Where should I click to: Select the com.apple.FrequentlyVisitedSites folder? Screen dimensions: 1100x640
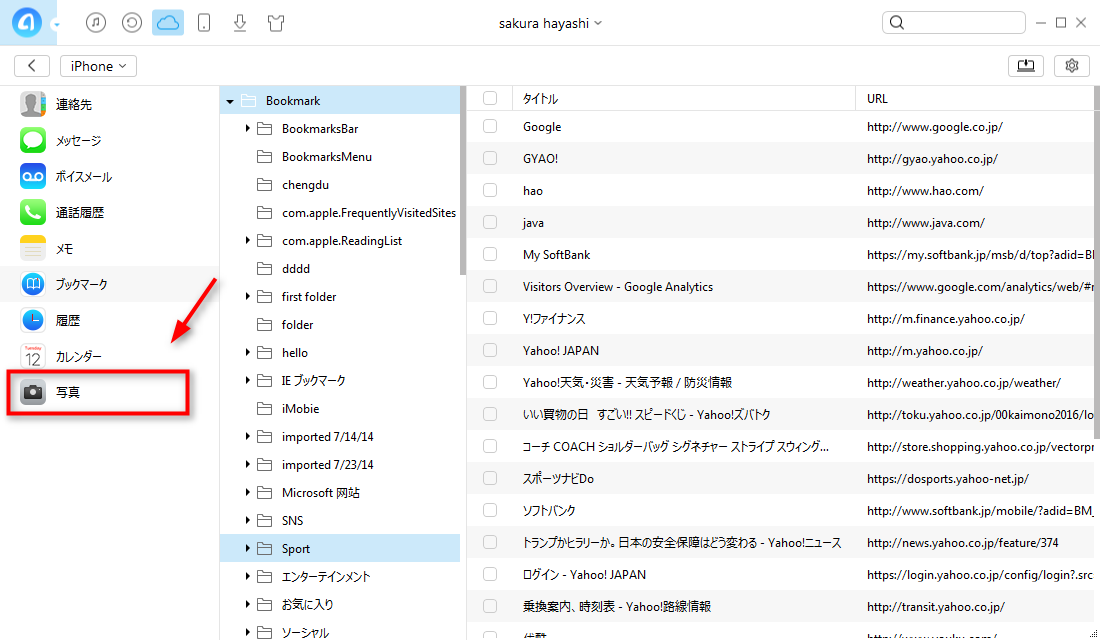point(368,213)
